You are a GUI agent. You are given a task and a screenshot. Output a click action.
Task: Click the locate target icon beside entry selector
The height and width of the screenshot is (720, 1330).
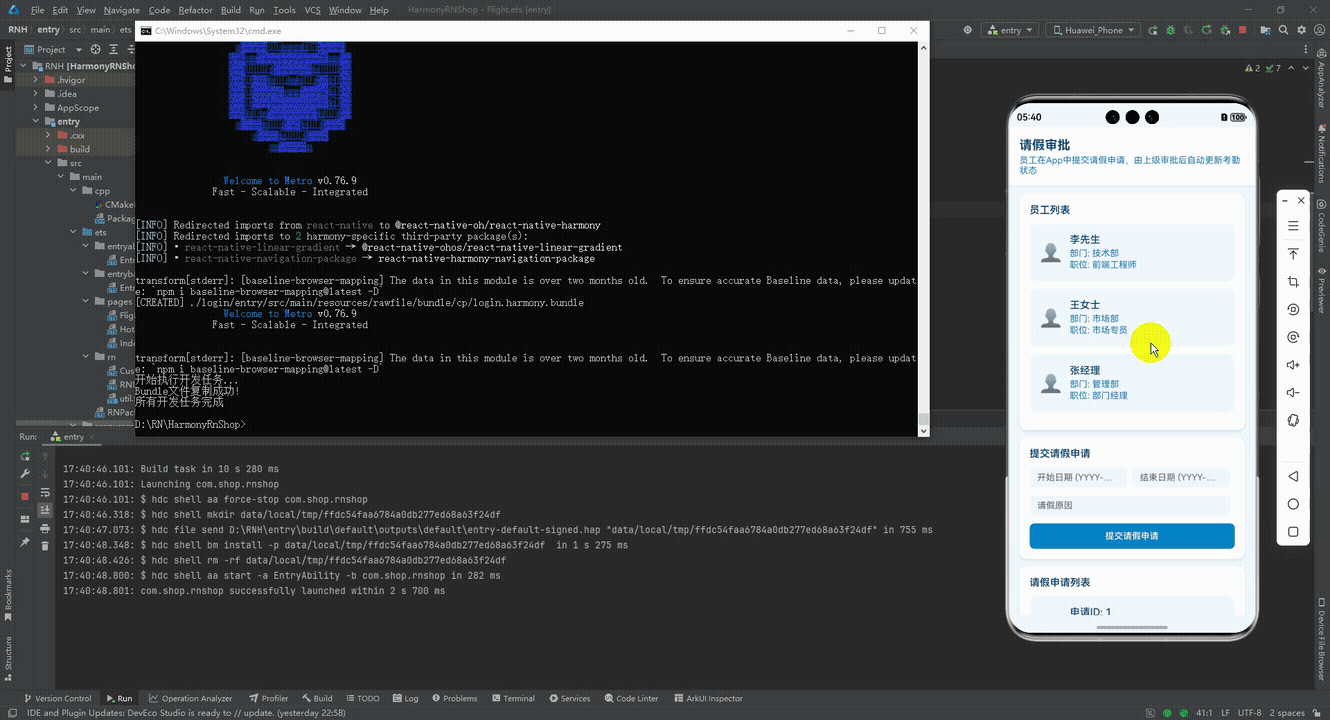968,30
